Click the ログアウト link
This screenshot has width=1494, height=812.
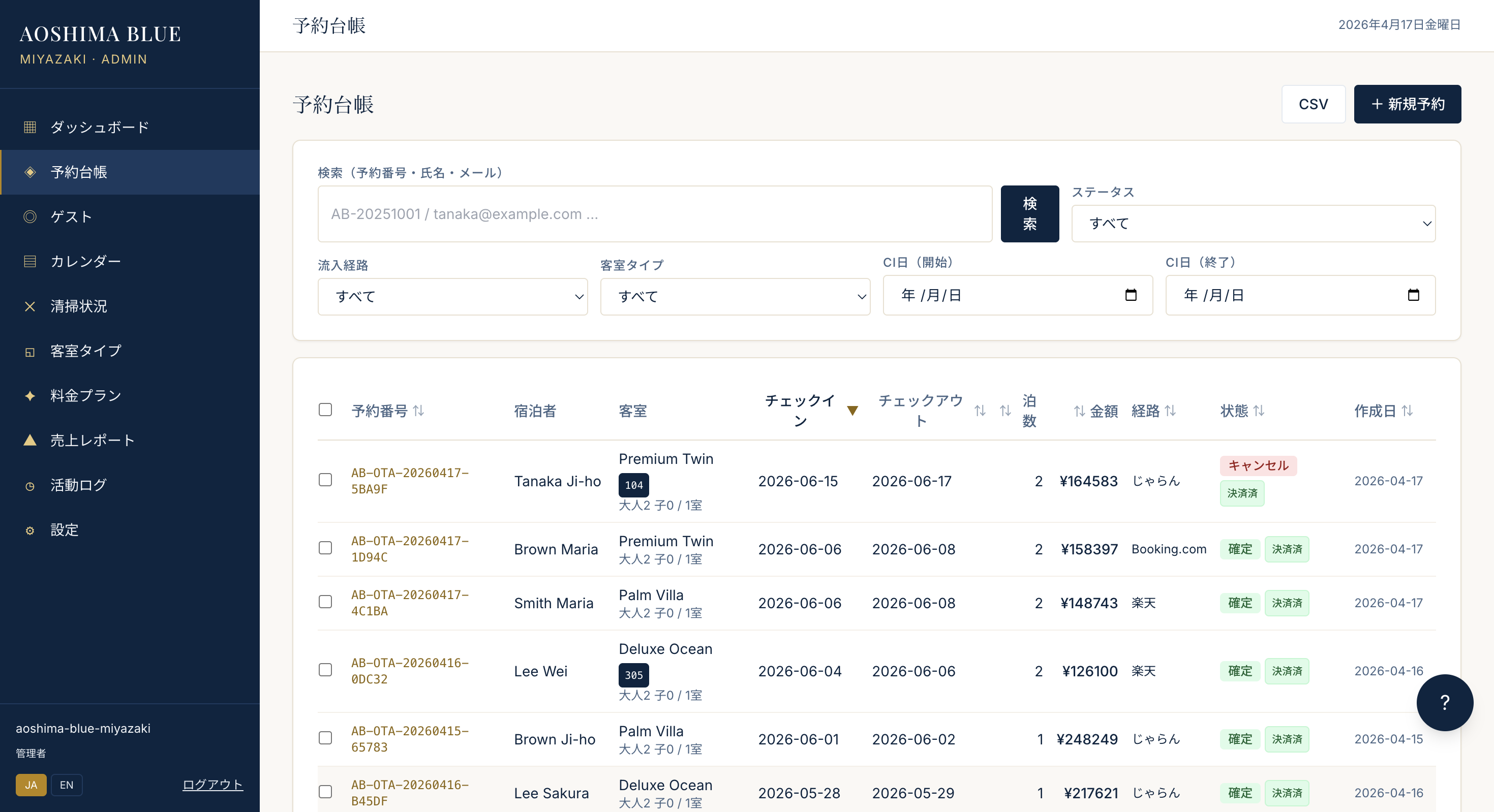pos(212,785)
